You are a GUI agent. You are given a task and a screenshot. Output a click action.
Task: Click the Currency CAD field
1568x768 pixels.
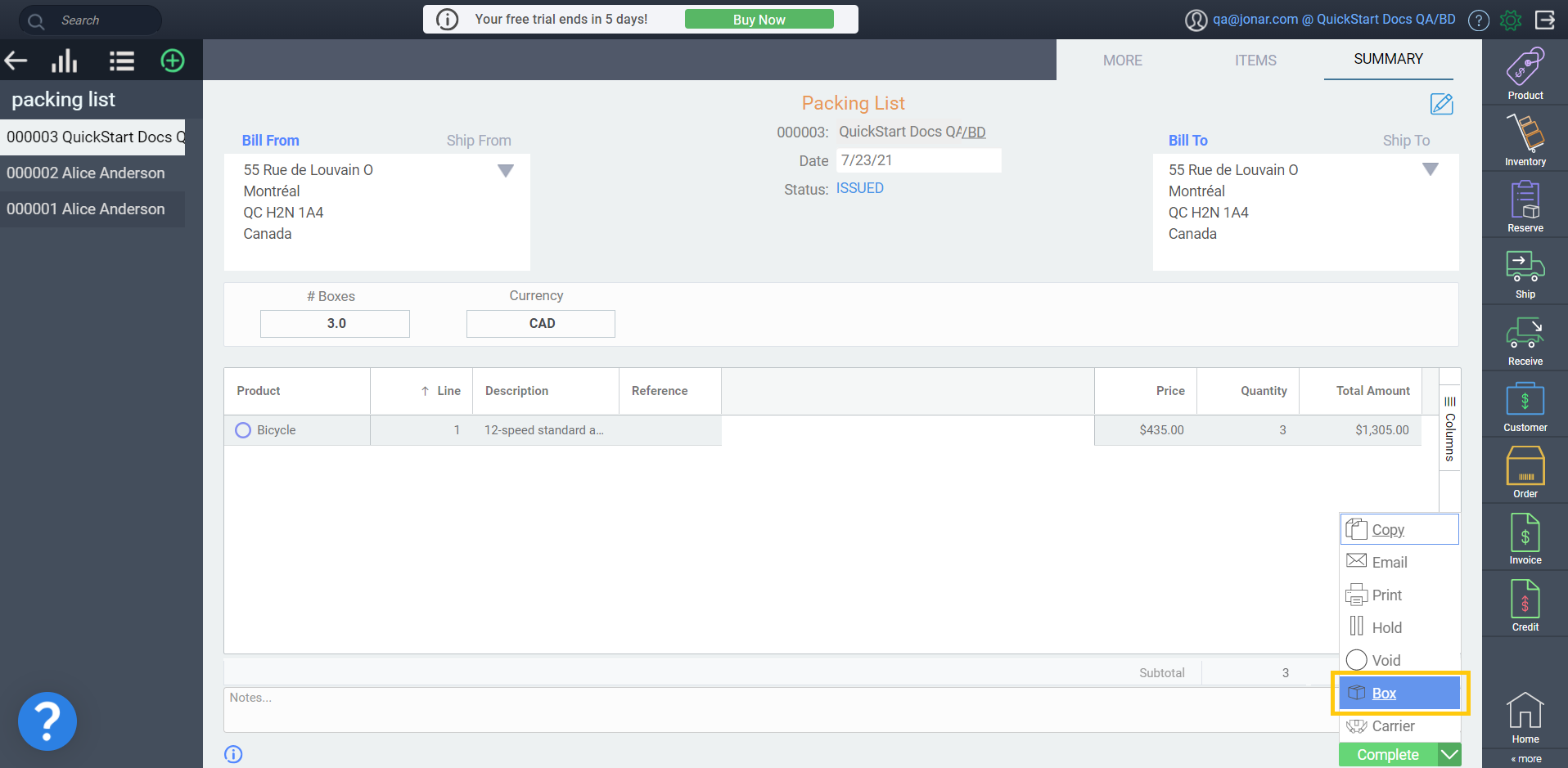541,323
